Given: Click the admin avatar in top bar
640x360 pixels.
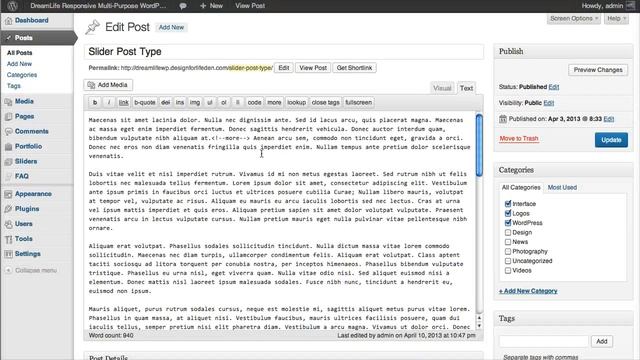Looking at the screenshot, I should click(x=631, y=5).
